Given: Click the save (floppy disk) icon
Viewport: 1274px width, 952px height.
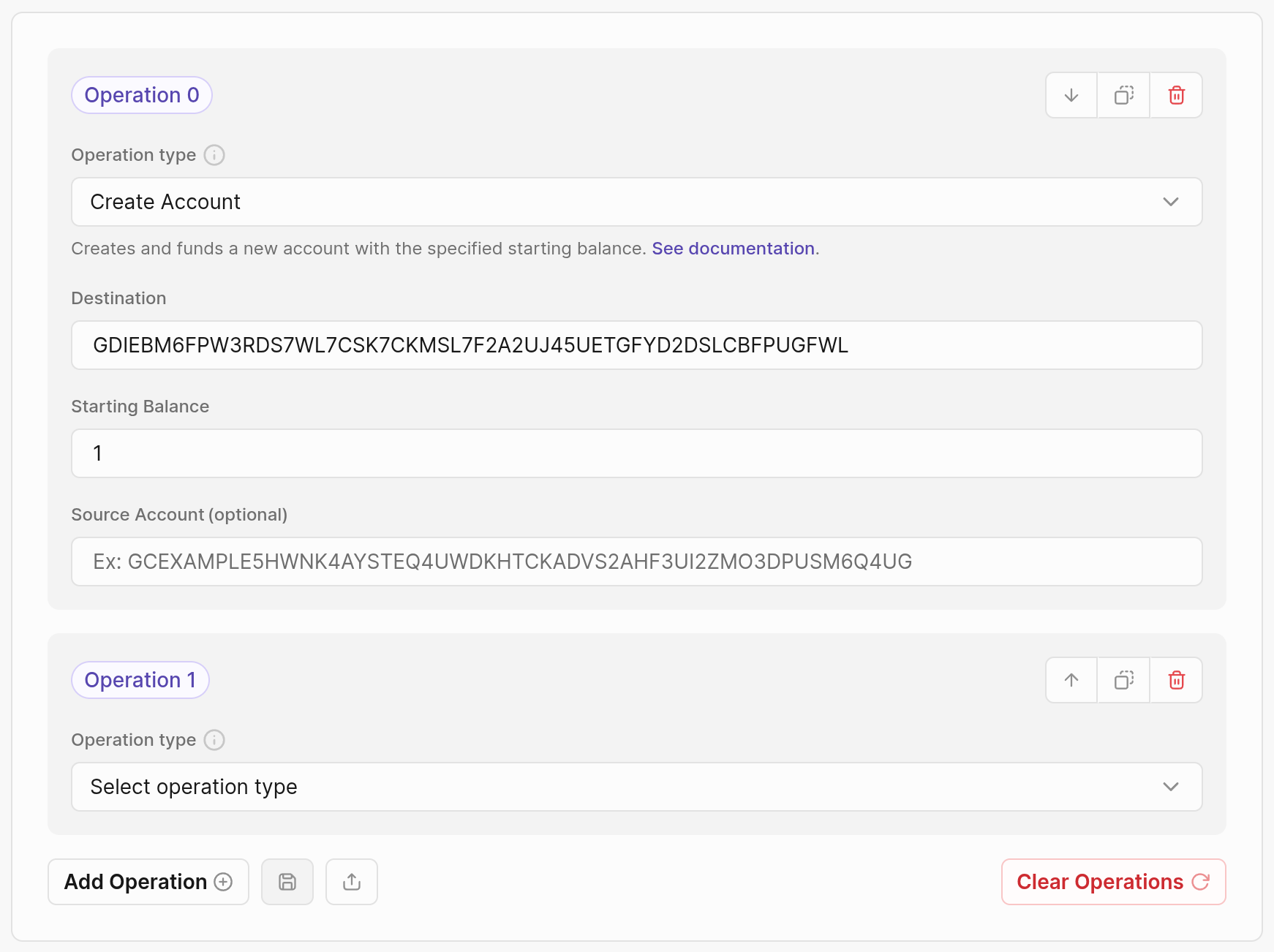Looking at the screenshot, I should (287, 882).
